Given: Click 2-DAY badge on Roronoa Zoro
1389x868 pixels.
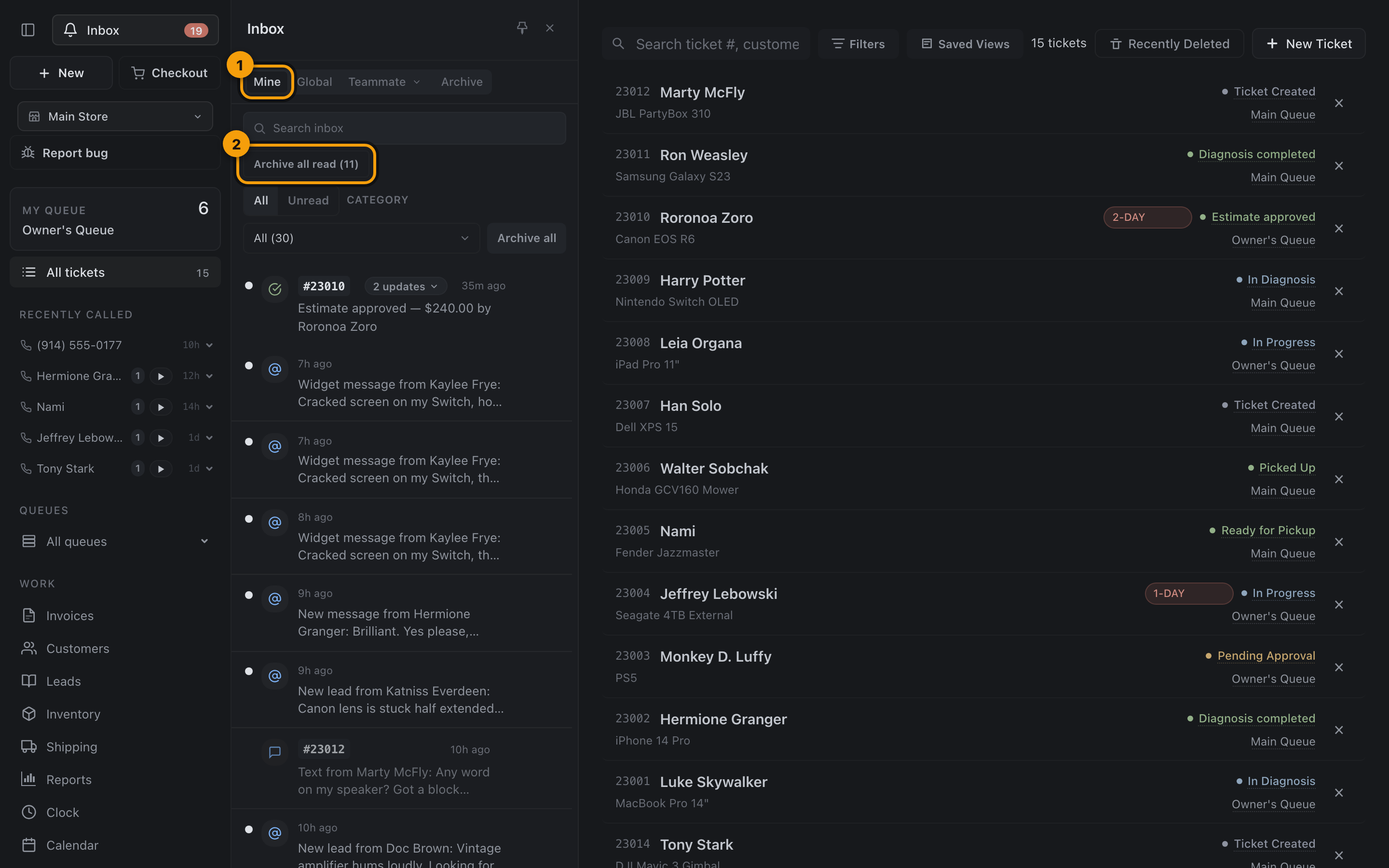Looking at the screenshot, I should pos(1147,217).
